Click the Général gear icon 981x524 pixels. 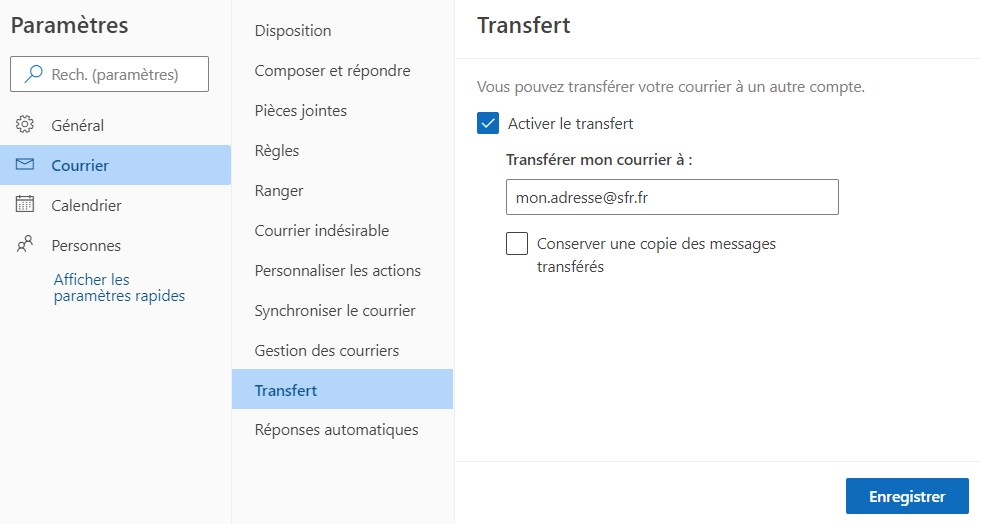(x=25, y=125)
